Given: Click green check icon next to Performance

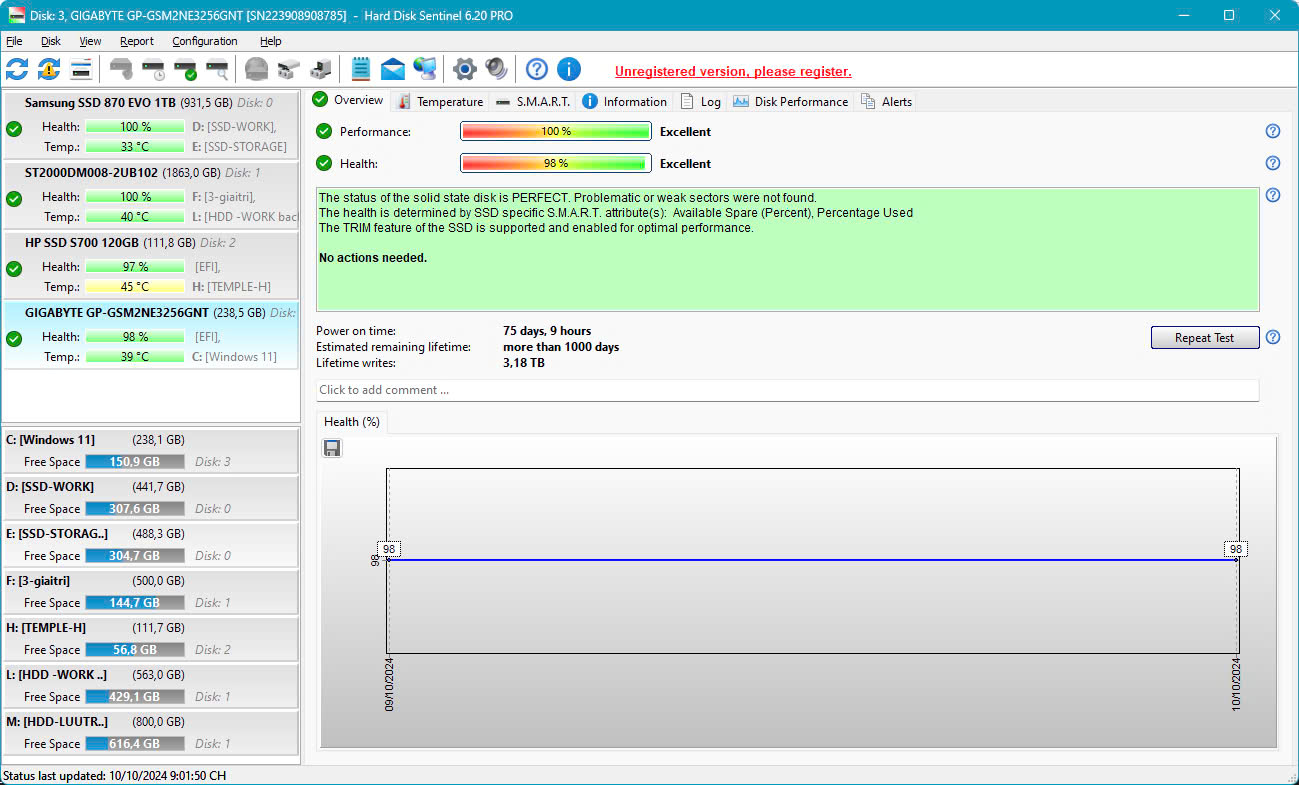Looking at the screenshot, I should 324,131.
